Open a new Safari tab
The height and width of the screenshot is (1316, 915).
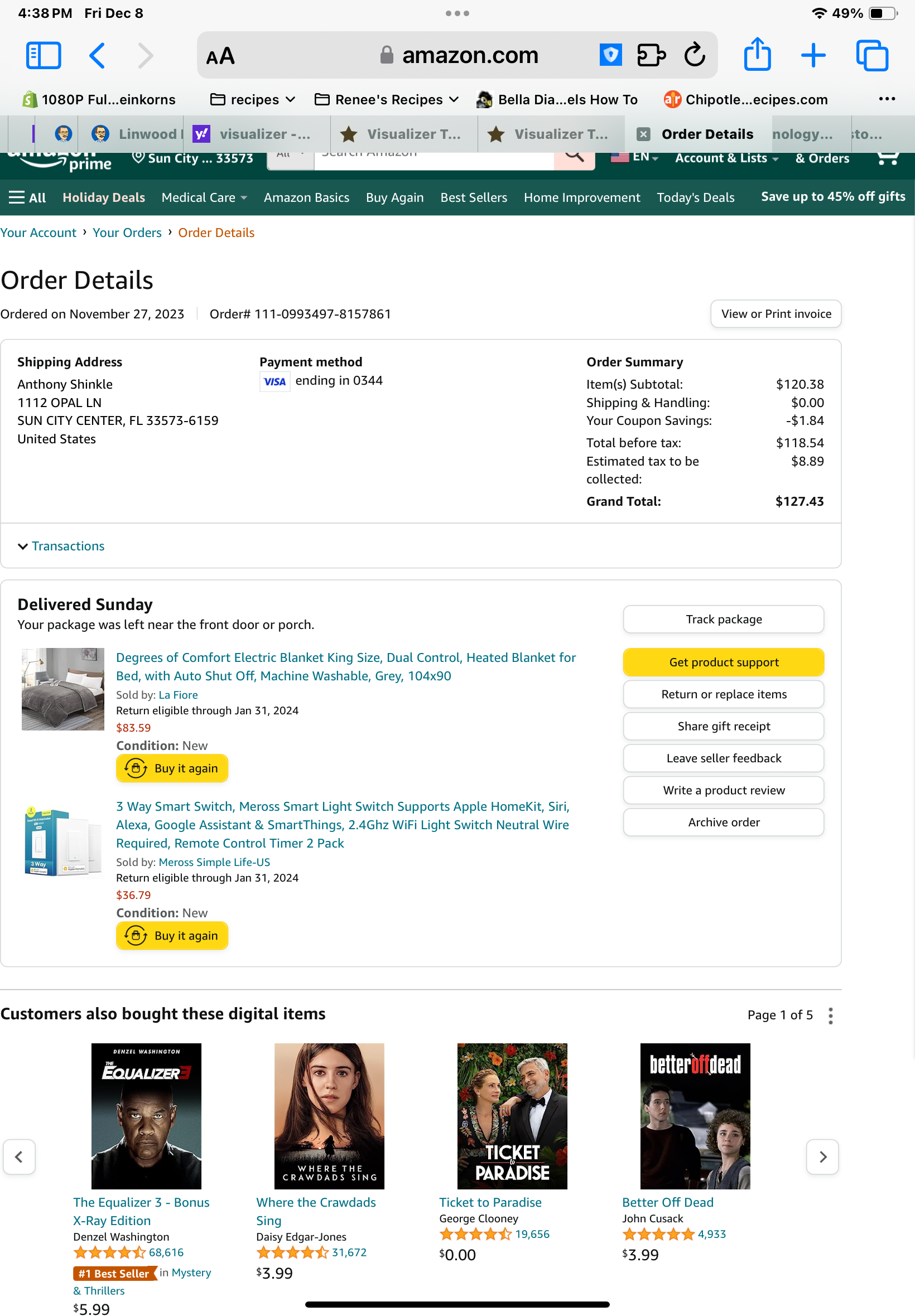coord(813,56)
